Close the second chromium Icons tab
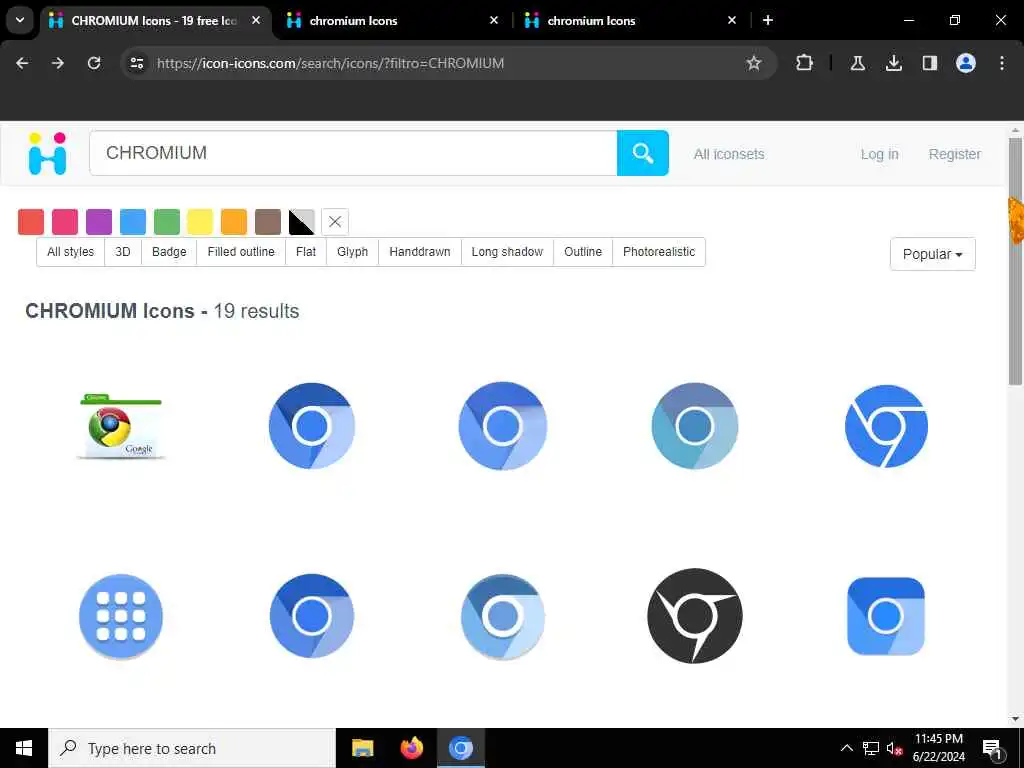Viewport: 1024px width, 768px height. [x=494, y=20]
